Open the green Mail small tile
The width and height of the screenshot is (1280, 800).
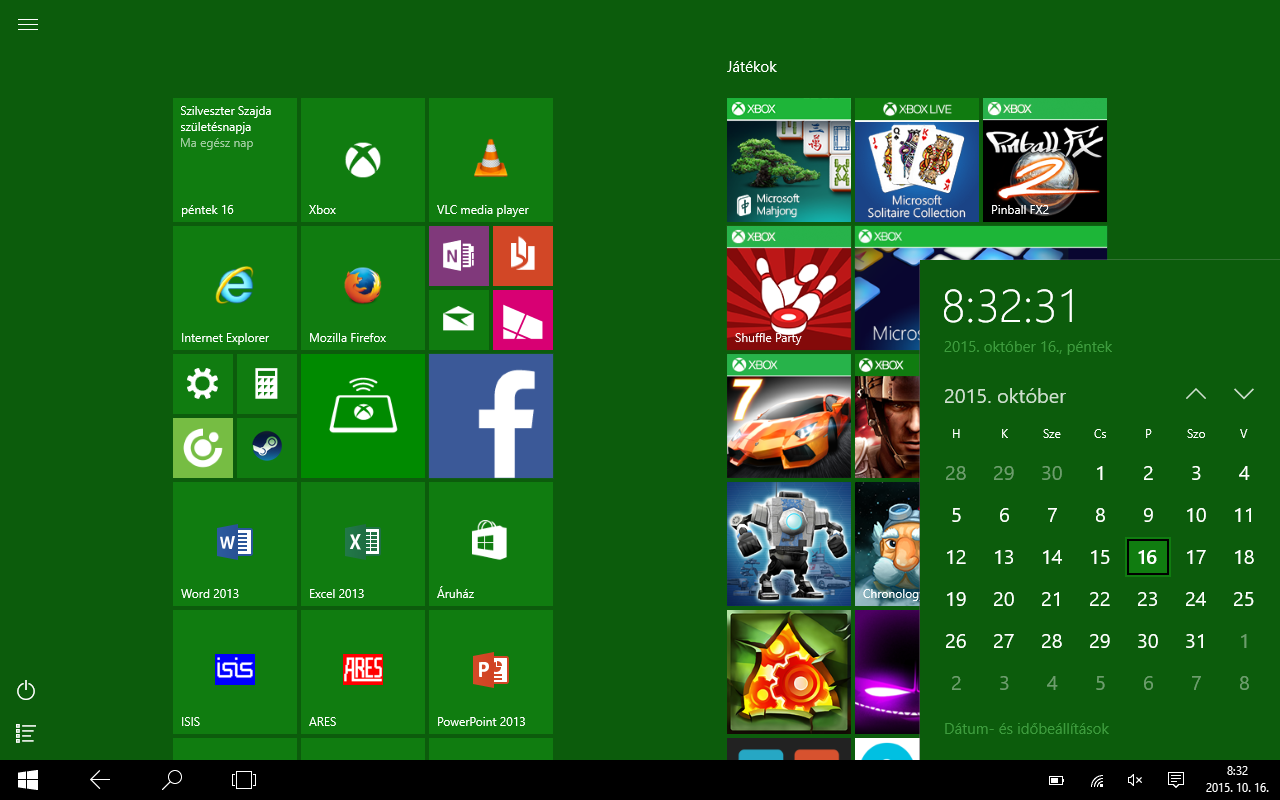tap(459, 320)
